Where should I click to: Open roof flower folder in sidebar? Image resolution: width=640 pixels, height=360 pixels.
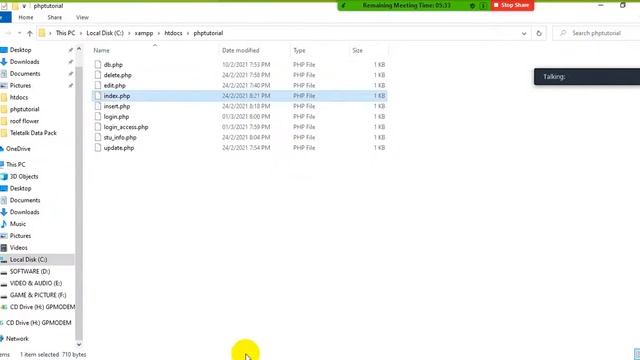tap(24, 121)
